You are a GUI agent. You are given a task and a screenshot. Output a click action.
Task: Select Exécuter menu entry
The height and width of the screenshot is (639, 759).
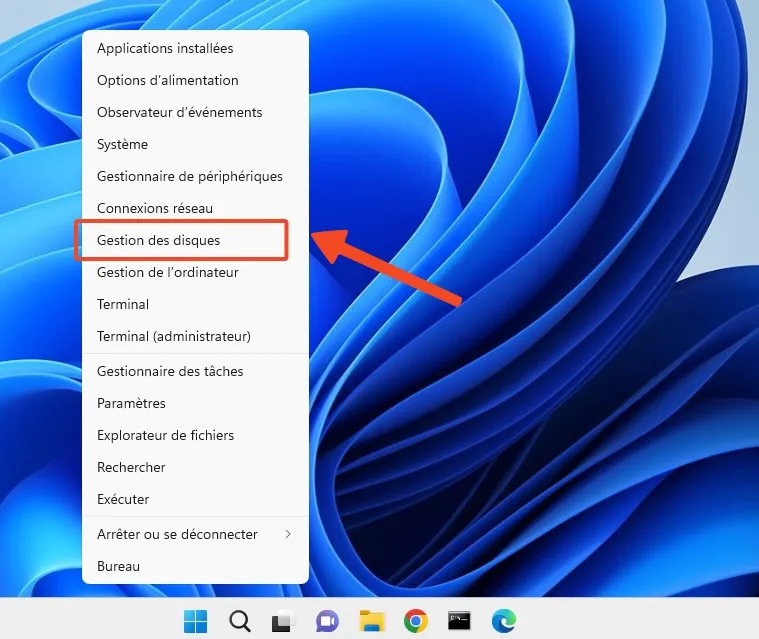click(x=196, y=499)
